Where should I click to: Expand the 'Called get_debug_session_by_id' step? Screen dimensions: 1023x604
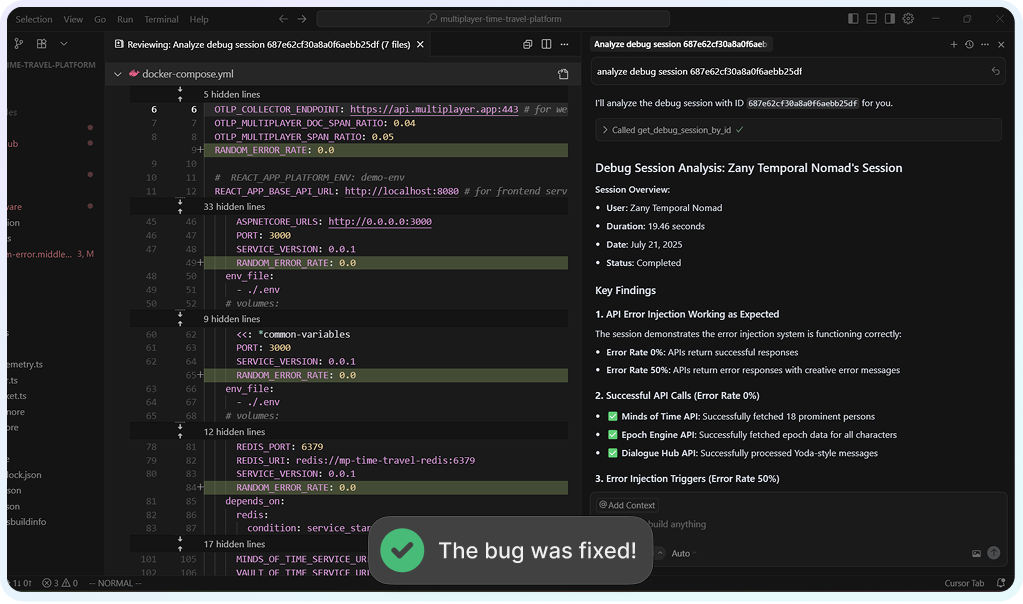pos(605,130)
